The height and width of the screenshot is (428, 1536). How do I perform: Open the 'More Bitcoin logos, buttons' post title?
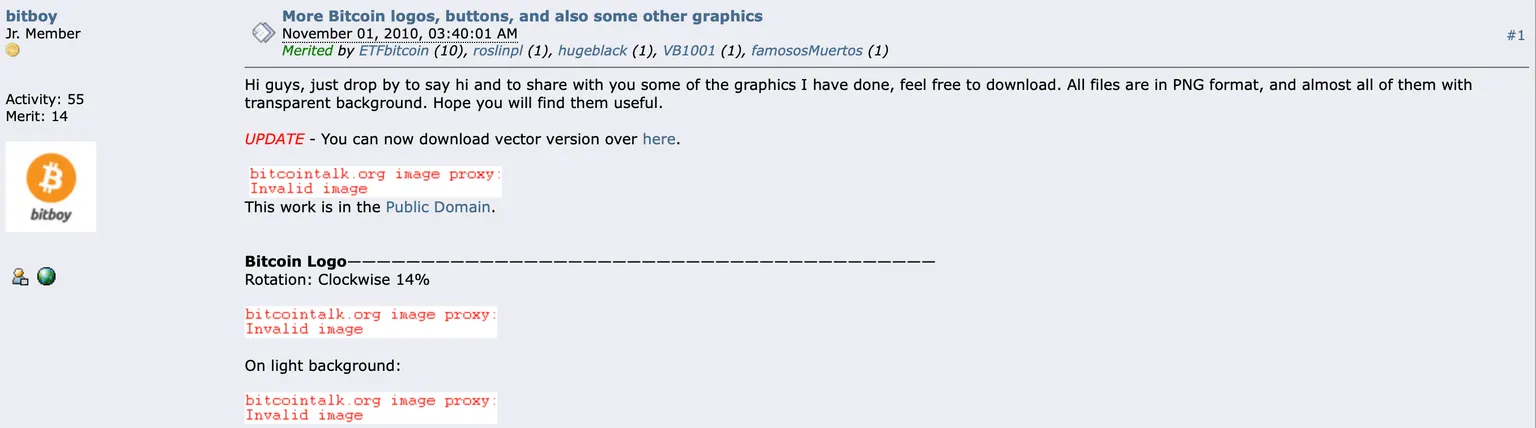[522, 16]
